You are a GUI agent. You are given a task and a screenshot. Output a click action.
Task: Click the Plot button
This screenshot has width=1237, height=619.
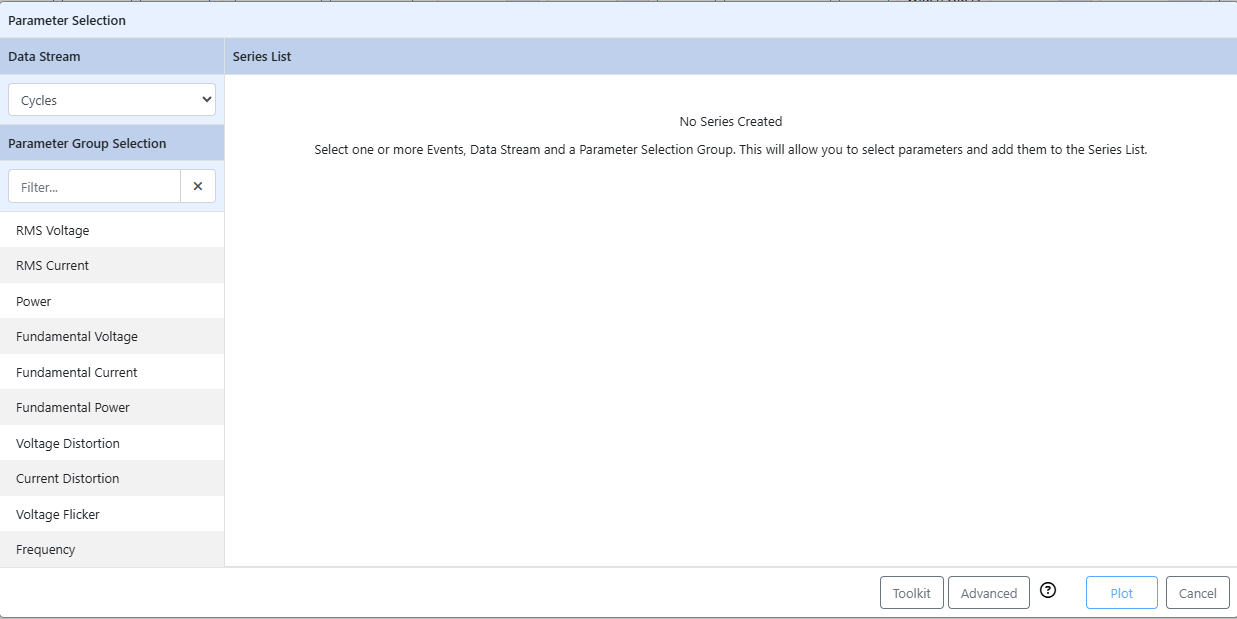[x=1122, y=593]
